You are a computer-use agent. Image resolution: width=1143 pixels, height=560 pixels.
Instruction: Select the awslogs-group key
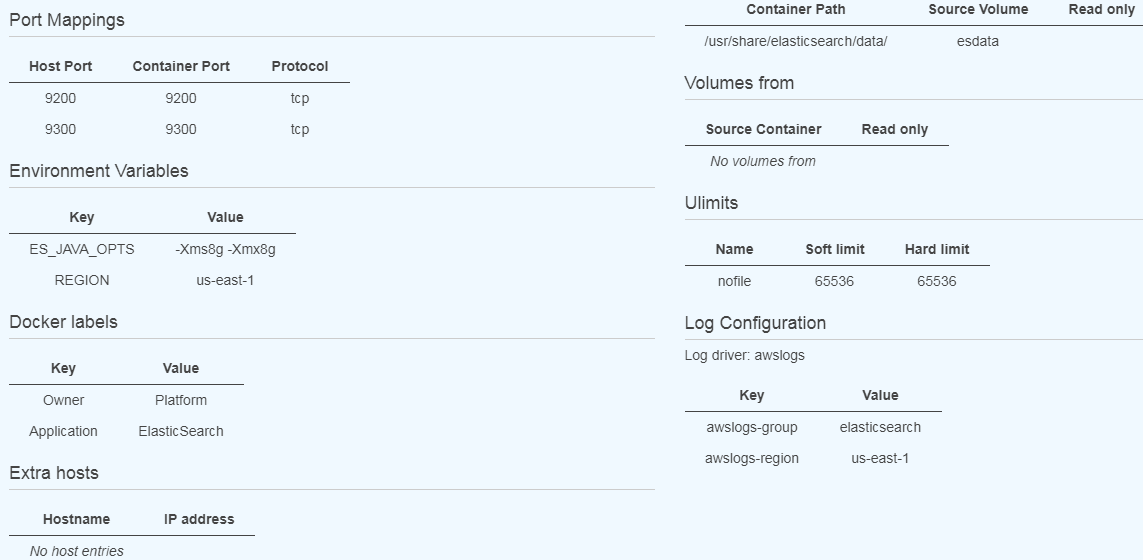coord(752,427)
